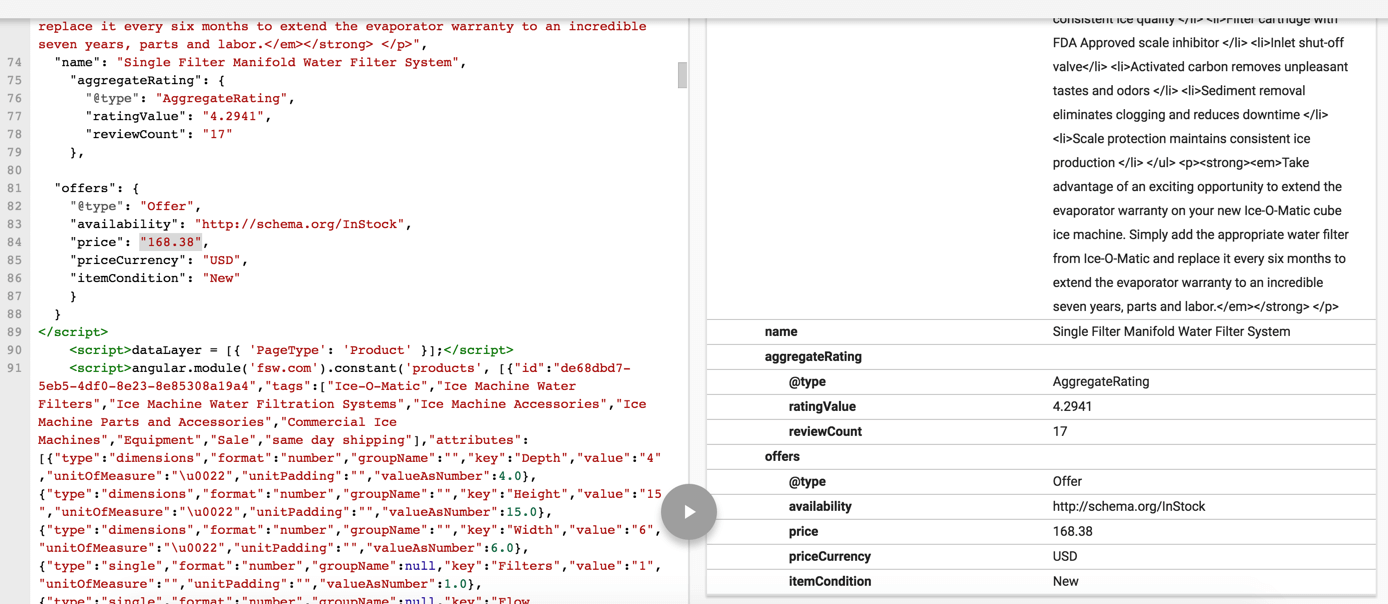This screenshot has height=604, width=1388.
Task: Click the "ratingValue" label in results panel
Action: pyautogui.click(x=822, y=407)
